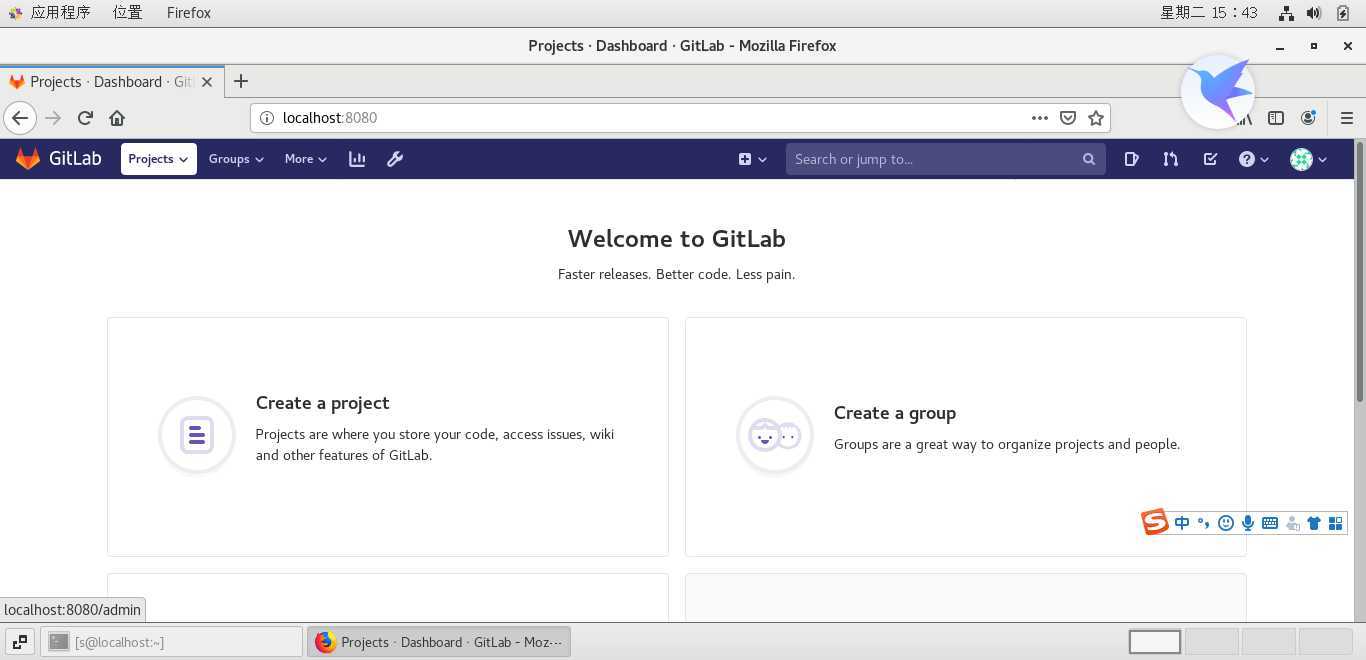The width and height of the screenshot is (1366, 660).
Task: Click the power battery icon in top bar
Action: [1343, 13]
